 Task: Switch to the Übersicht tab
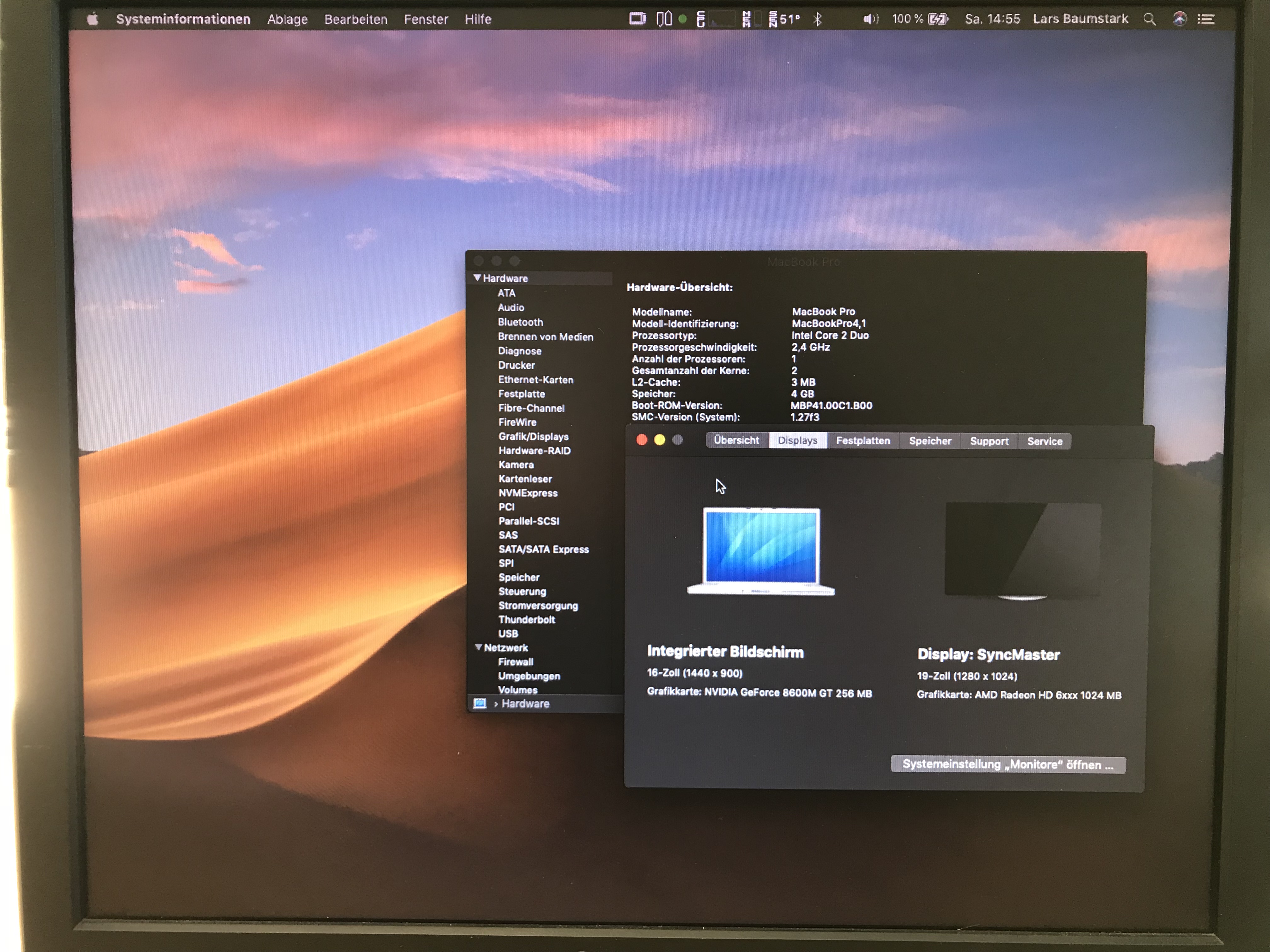click(737, 440)
